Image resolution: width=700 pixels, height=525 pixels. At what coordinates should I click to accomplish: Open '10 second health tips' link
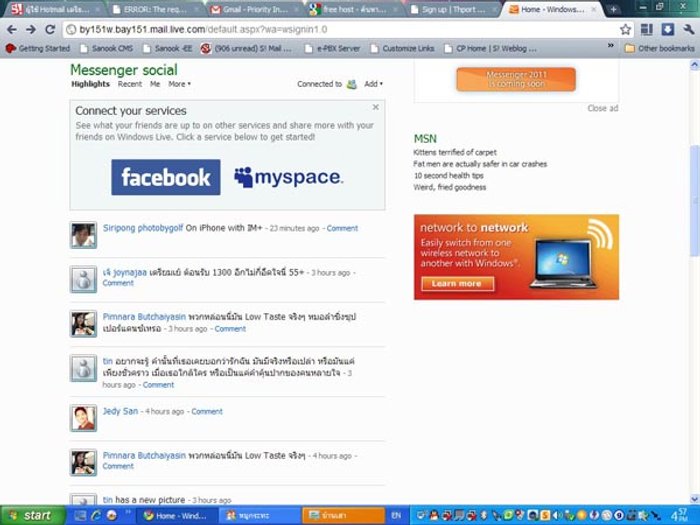coord(448,175)
